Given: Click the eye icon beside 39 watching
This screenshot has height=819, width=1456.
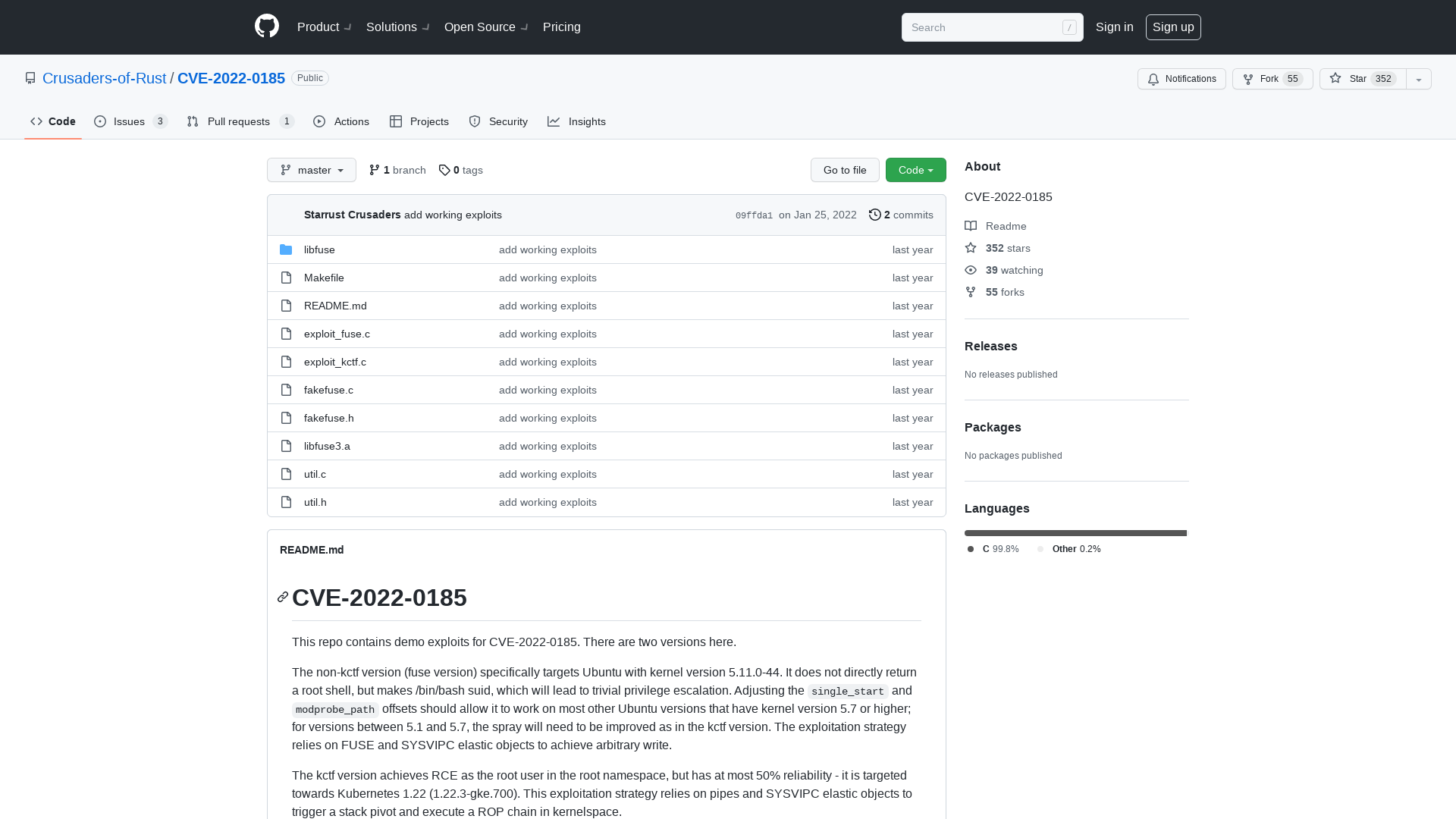Looking at the screenshot, I should (x=971, y=270).
